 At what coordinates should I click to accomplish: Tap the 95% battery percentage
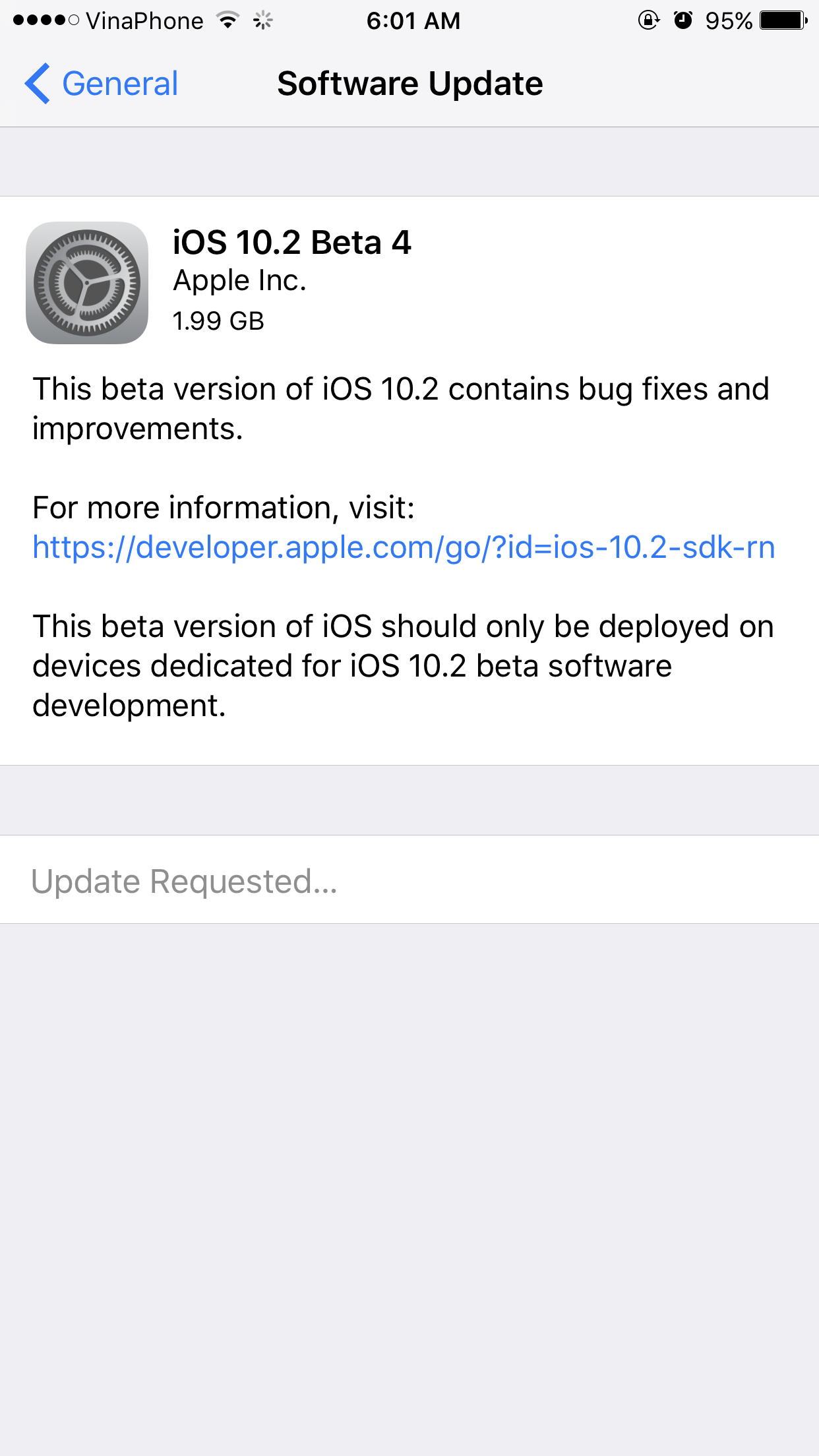pyautogui.click(x=728, y=20)
